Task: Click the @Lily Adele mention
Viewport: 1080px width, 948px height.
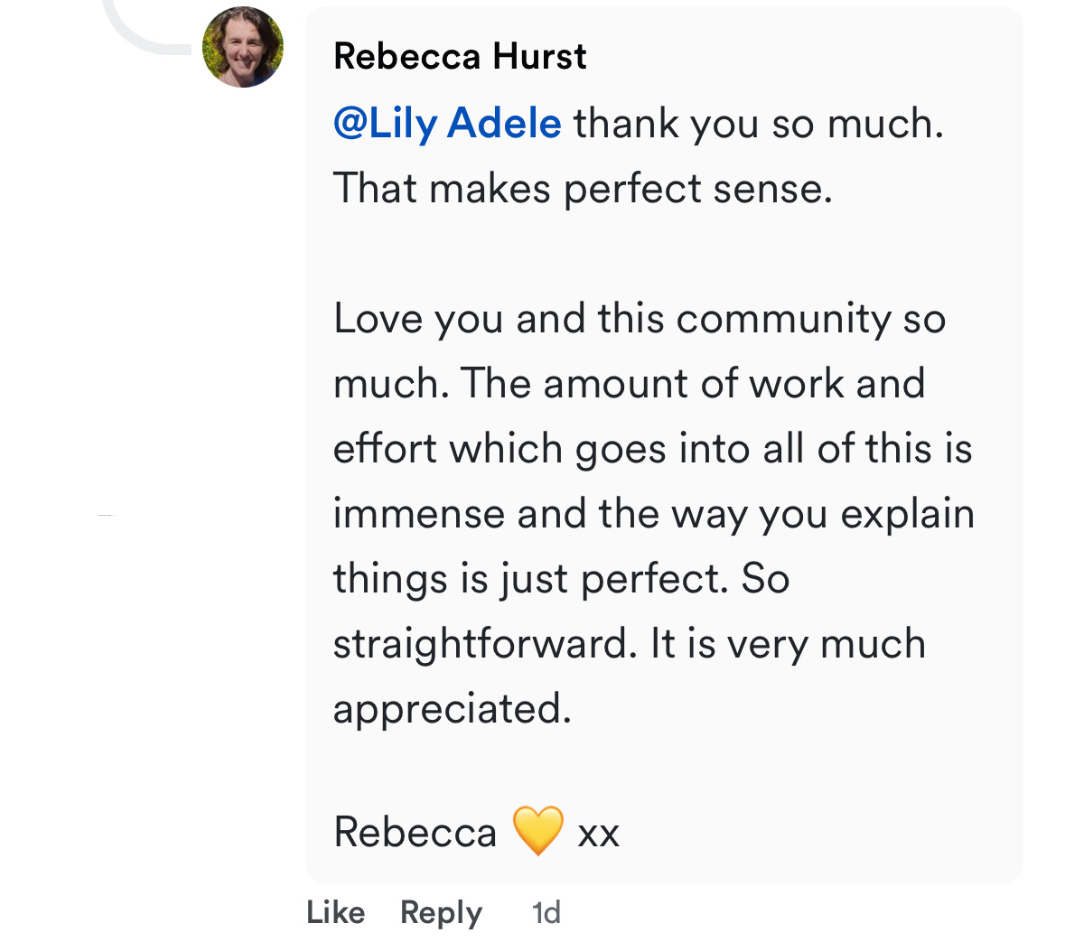Action: click(447, 124)
